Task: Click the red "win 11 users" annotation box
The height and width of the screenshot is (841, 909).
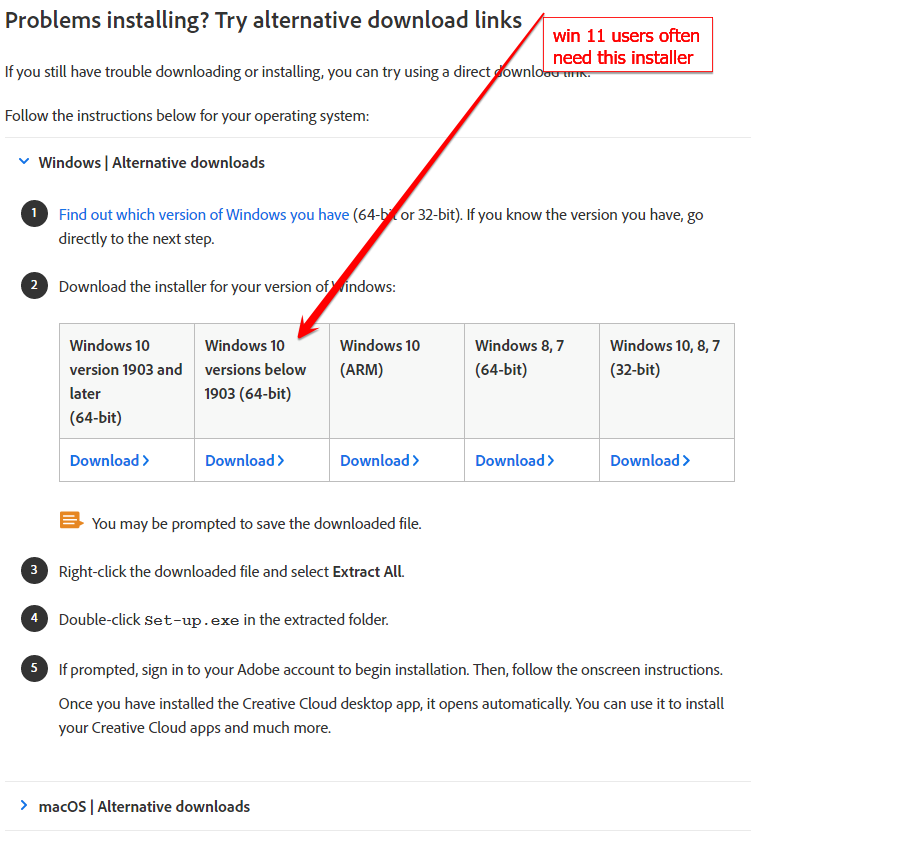Action: [x=627, y=46]
